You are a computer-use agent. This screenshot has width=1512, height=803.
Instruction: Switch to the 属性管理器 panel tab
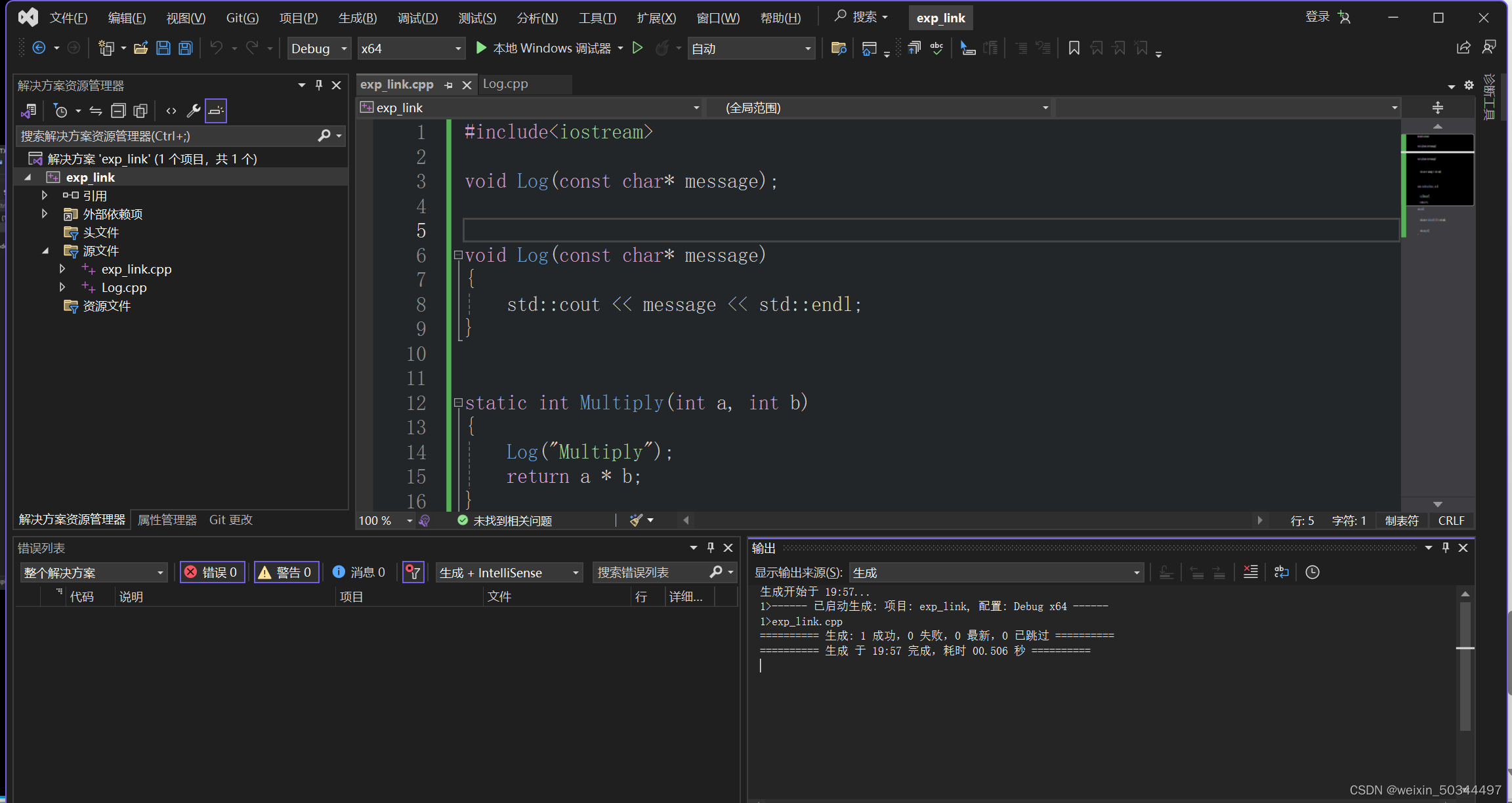(167, 520)
